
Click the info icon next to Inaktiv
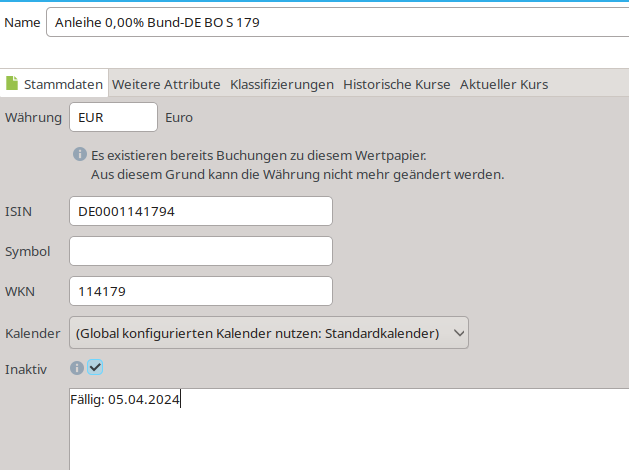(77, 368)
